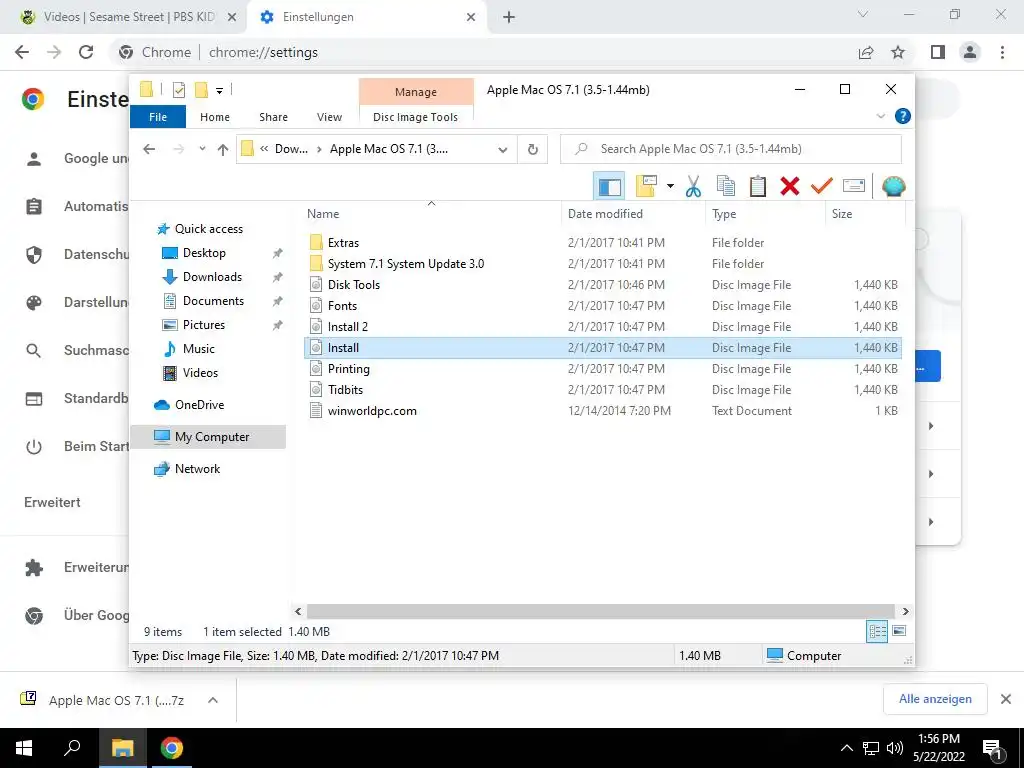The height and width of the screenshot is (768, 1024).
Task: Expand the Explorer ribbon chevron
Action: coord(880,116)
